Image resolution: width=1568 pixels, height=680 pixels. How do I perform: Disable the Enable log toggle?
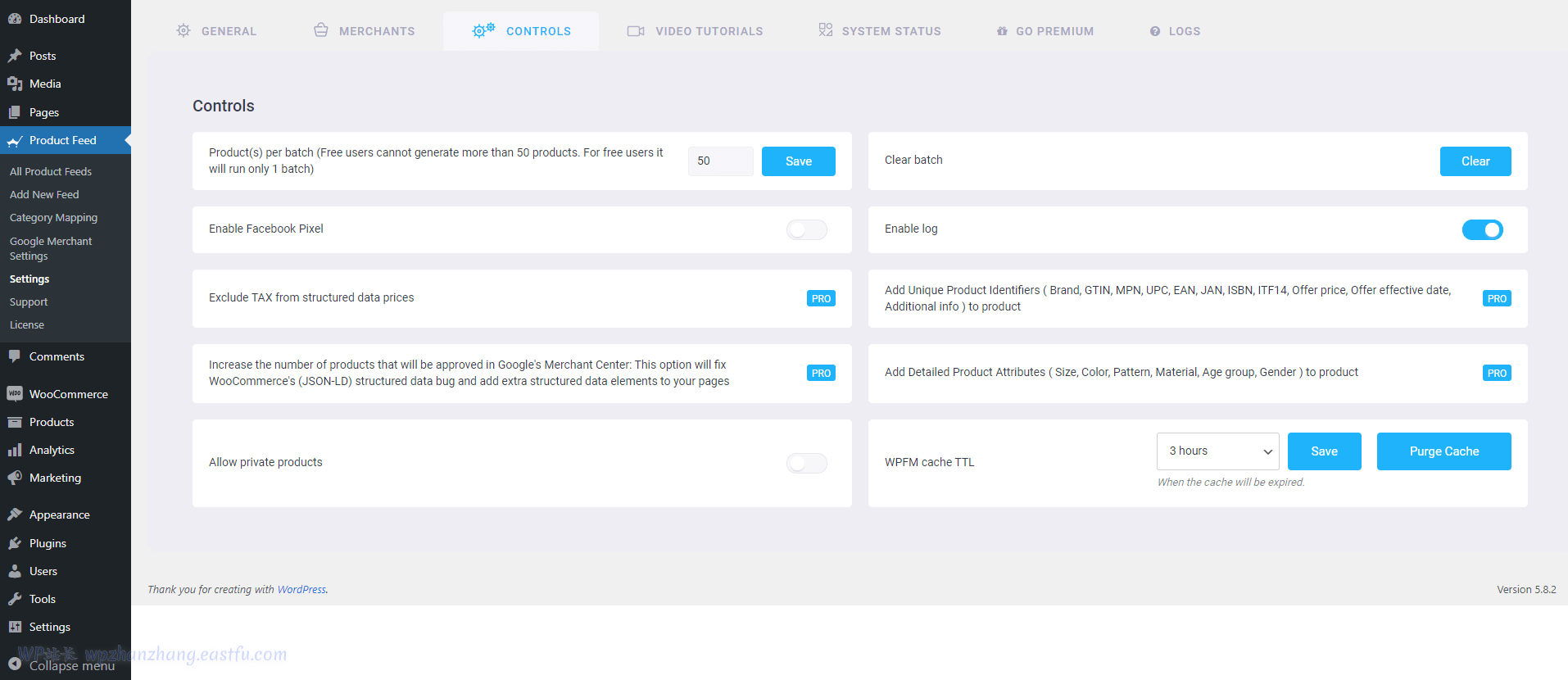click(x=1482, y=229)
